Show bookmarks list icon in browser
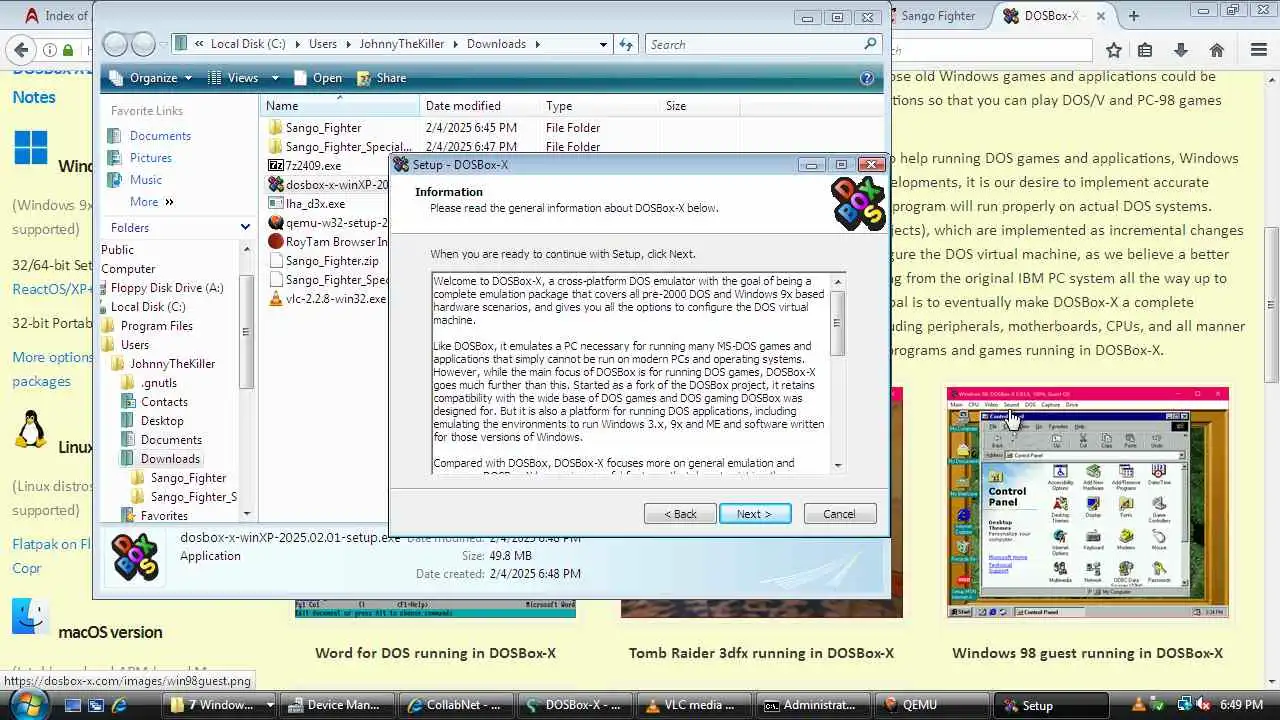 pyautogui.click(x=1146, y=50)
